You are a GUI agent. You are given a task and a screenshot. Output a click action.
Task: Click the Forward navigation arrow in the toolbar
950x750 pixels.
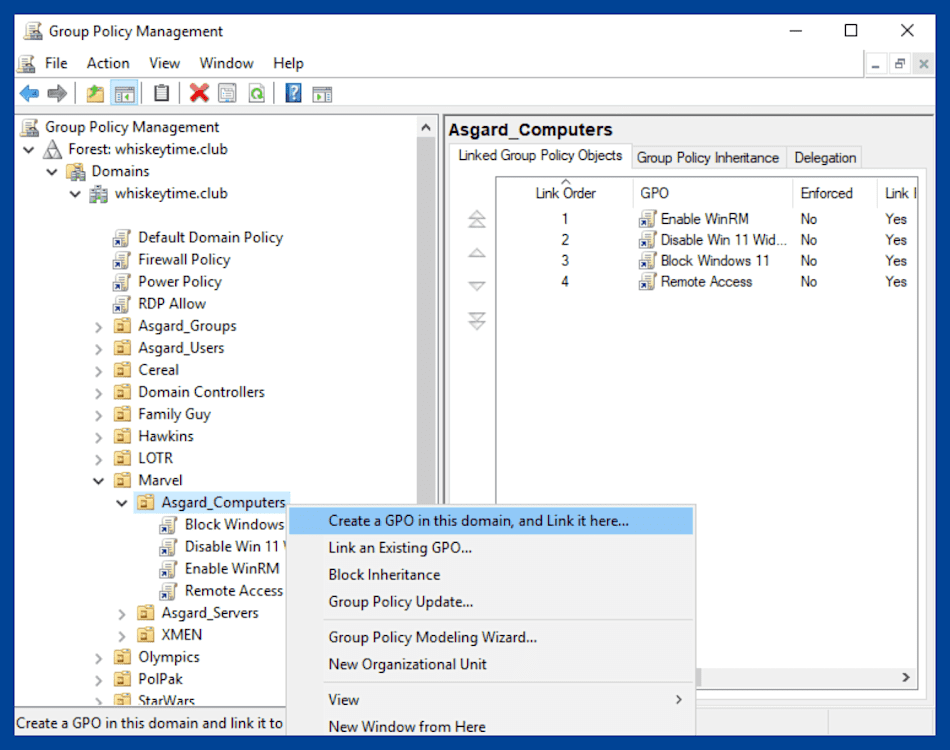57,93
